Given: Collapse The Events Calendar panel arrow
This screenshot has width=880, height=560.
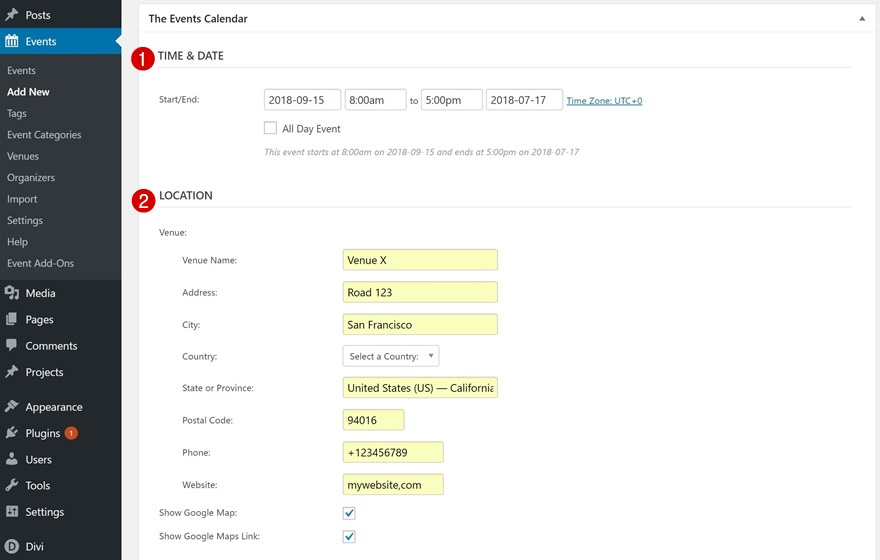Looking at the screenshot, I should [x=862, y=18].
